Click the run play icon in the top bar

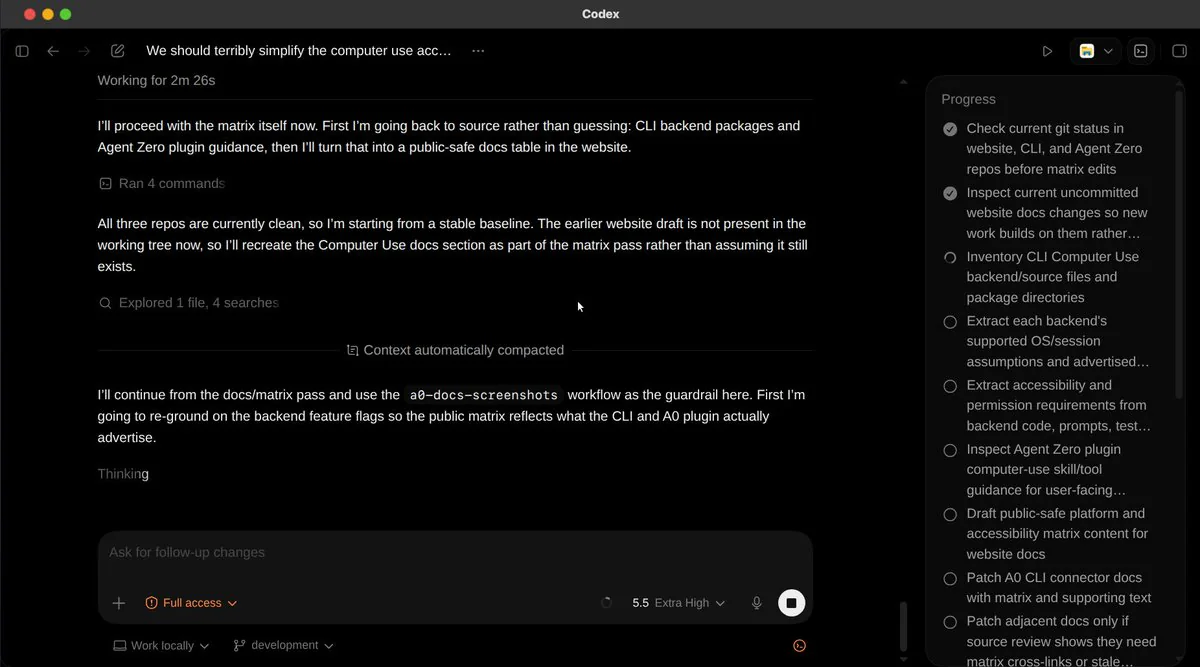(x=1047, y=51)
